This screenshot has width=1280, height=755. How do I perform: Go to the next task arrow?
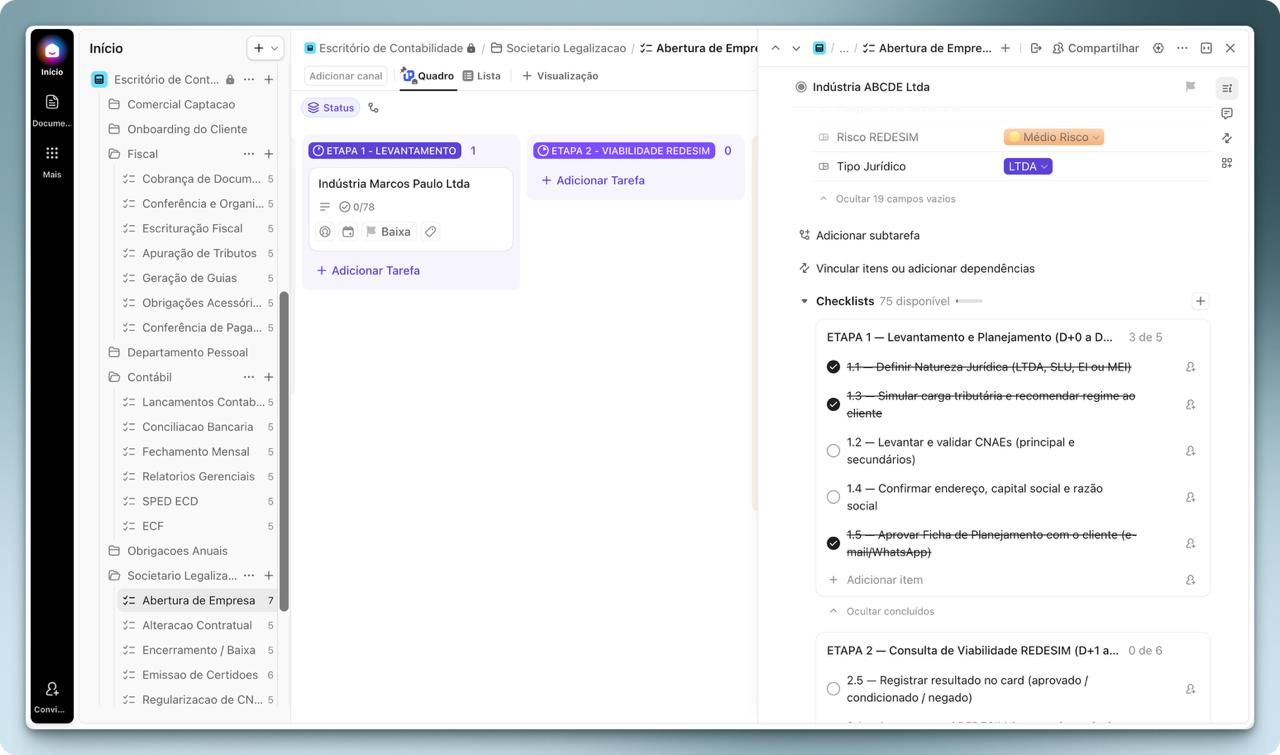click(x=796, y=48)
